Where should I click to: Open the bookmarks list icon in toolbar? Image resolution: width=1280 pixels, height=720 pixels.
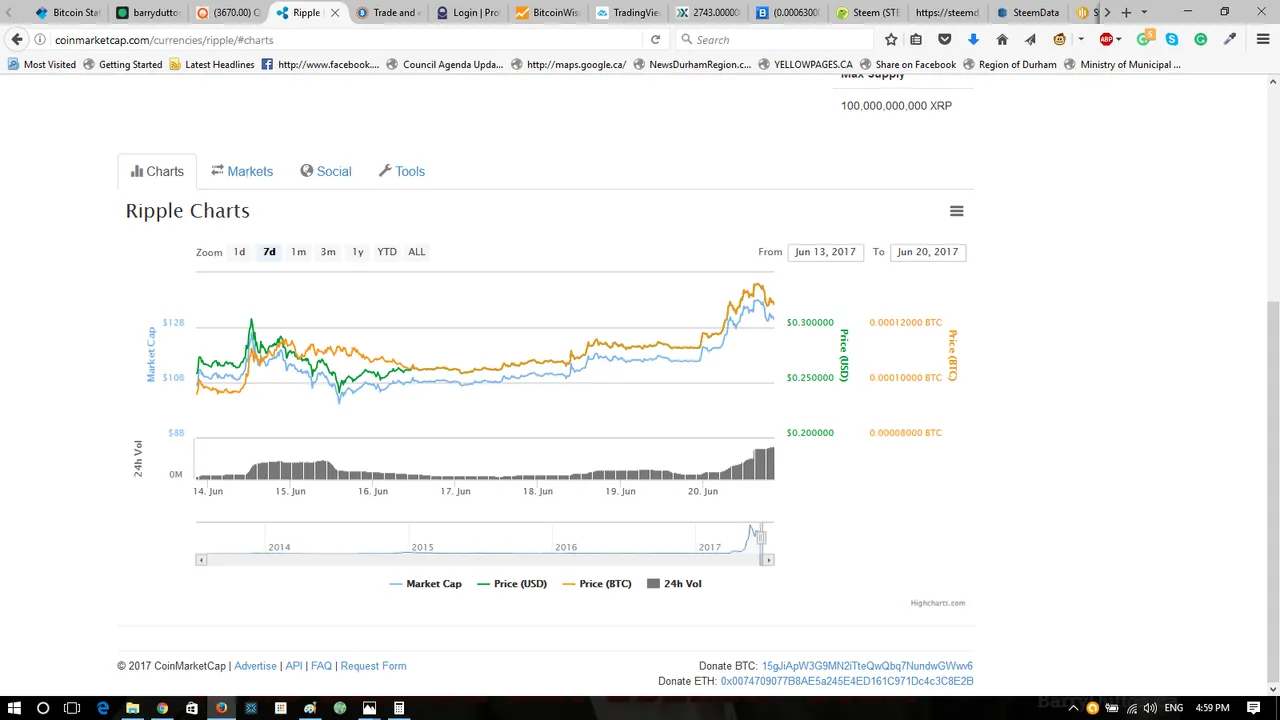[x=916, y=40]
